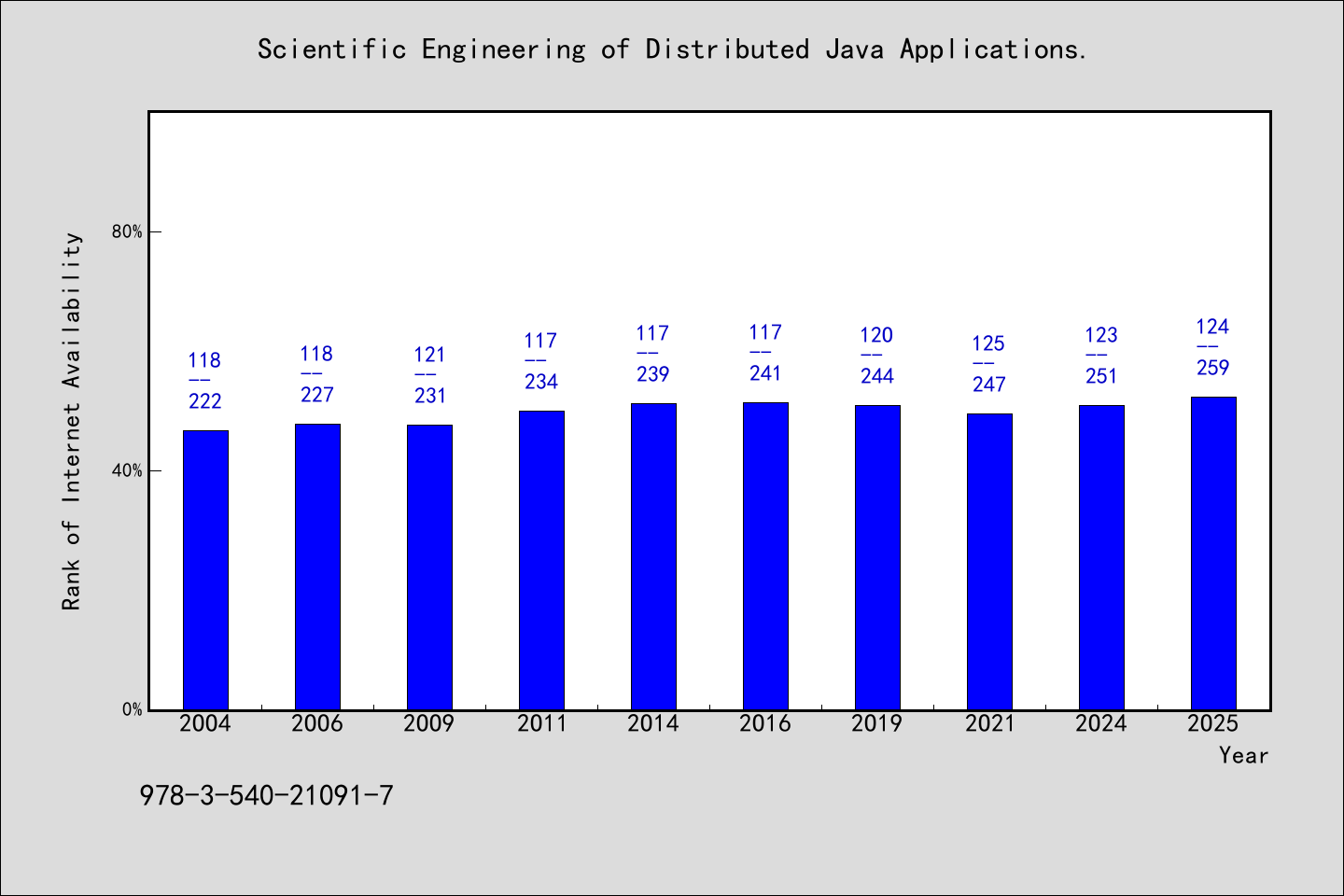
Task: Click the value 247 above the 2021 bar
Action: pos(989,385)
